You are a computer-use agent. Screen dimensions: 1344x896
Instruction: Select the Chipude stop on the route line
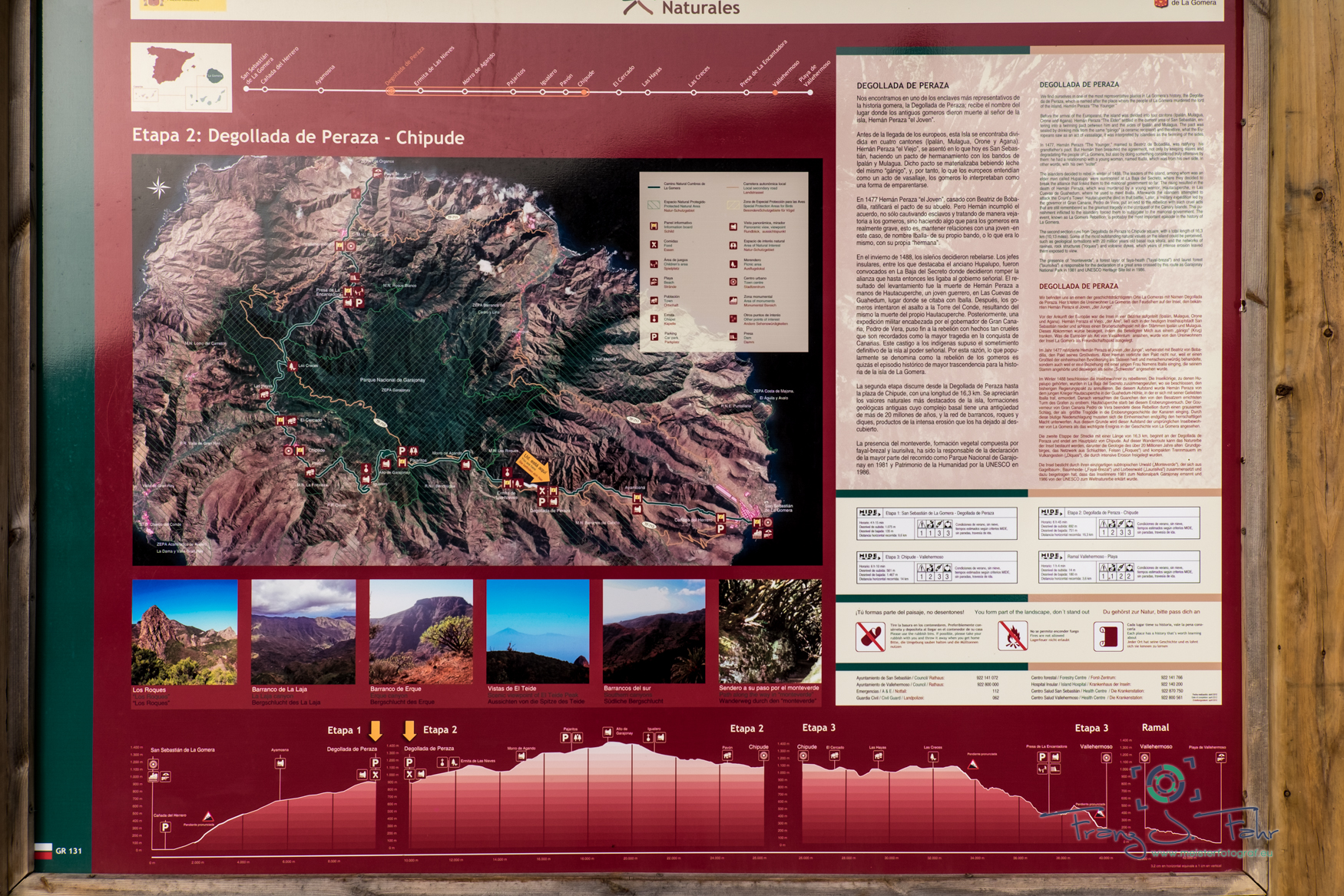coord(585,92)
